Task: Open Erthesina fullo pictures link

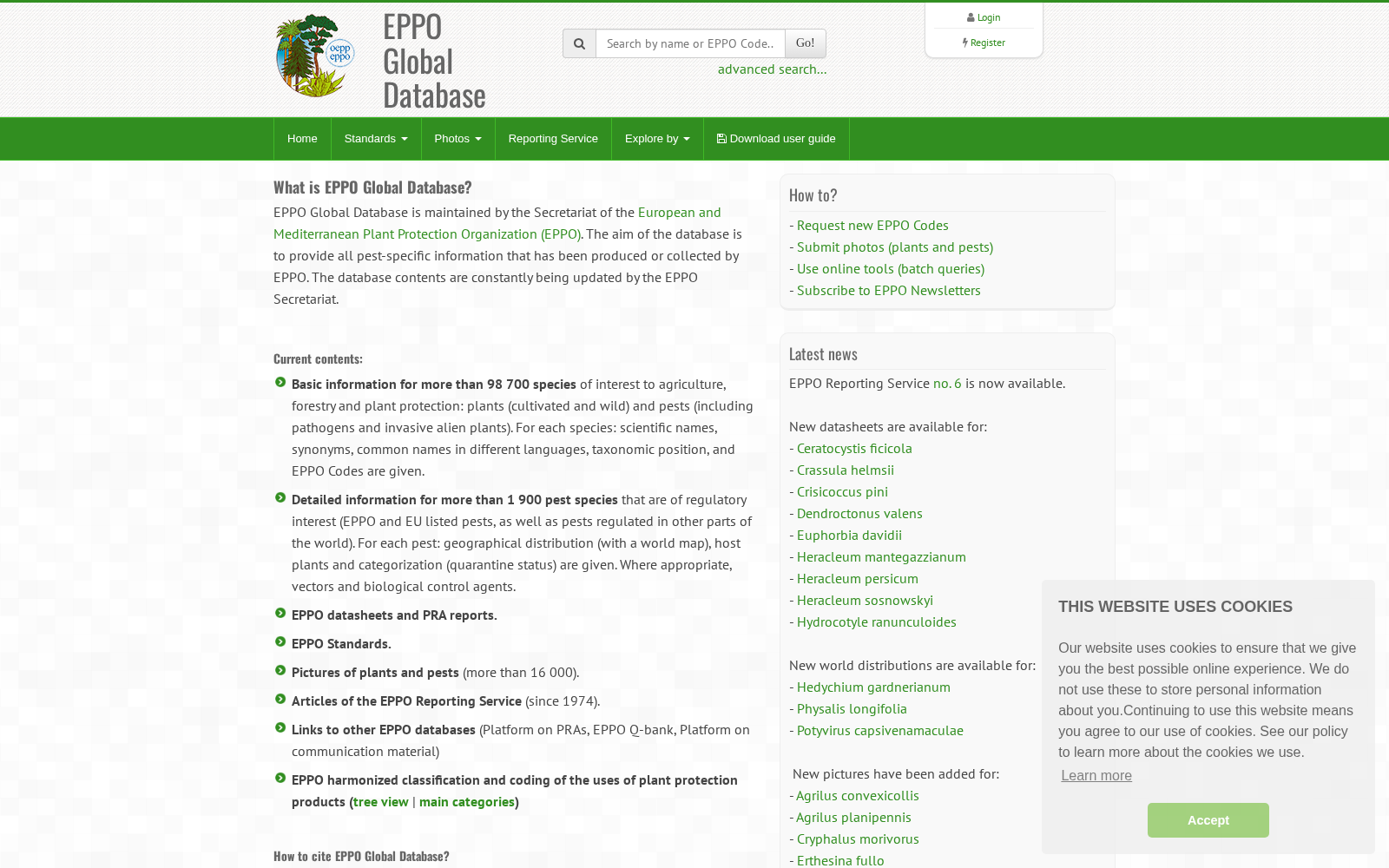Action: coord(840,860)
